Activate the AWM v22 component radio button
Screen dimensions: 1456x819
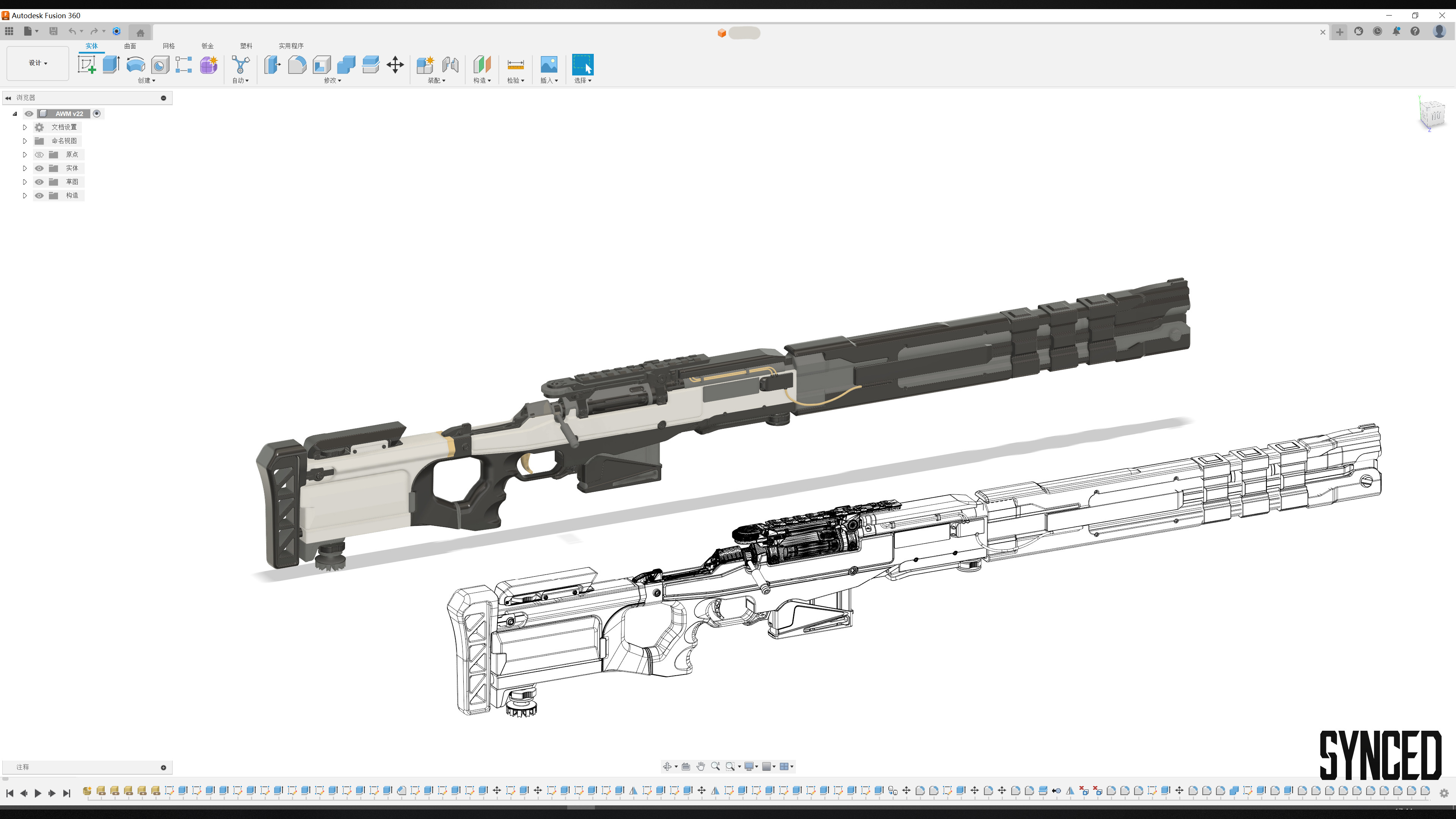click(97, 114)
